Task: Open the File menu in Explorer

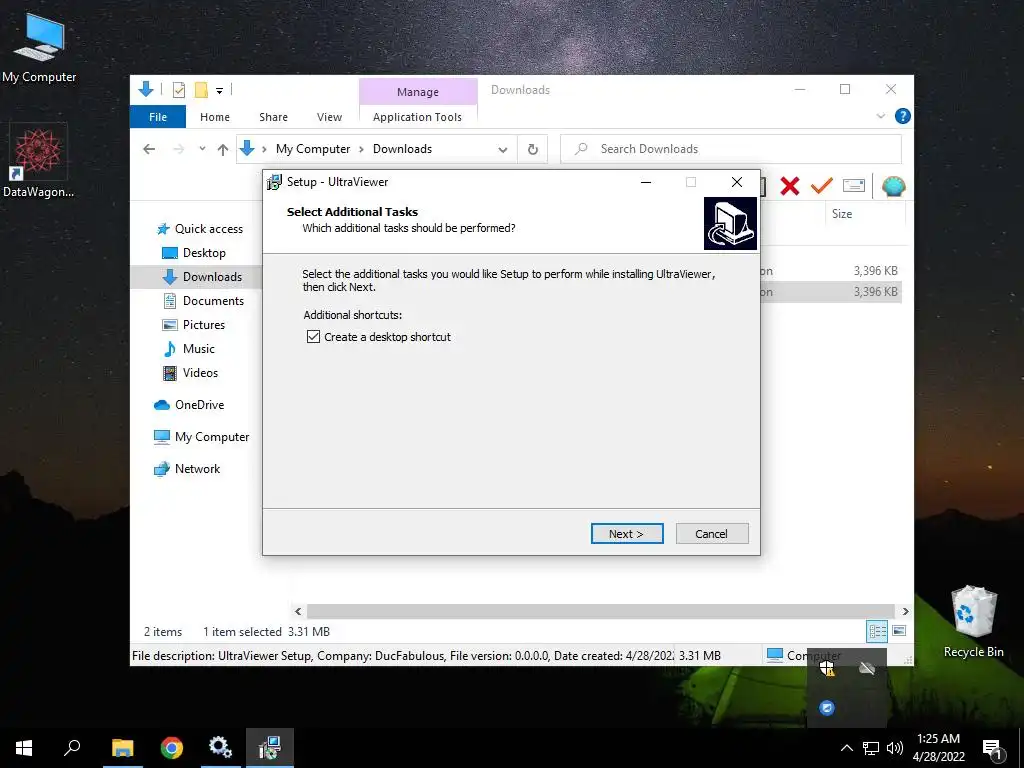Action: (x=157, y=117)
